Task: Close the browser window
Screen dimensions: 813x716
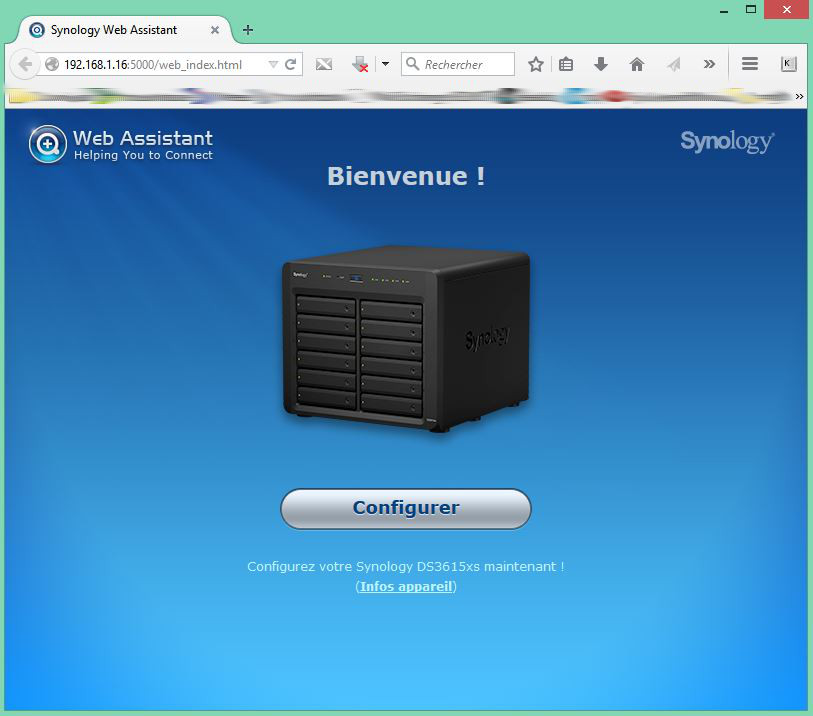Action: coord(787,9)
